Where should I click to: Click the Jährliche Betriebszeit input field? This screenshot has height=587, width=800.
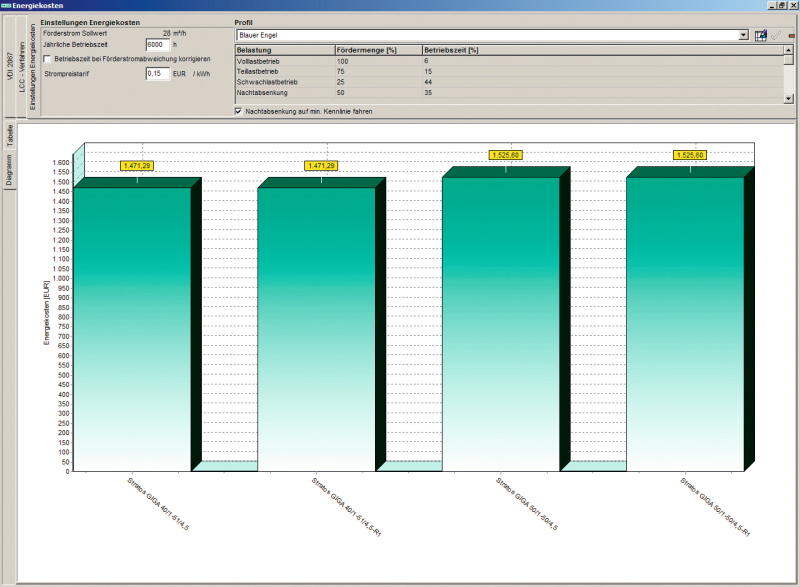[157, 44]
